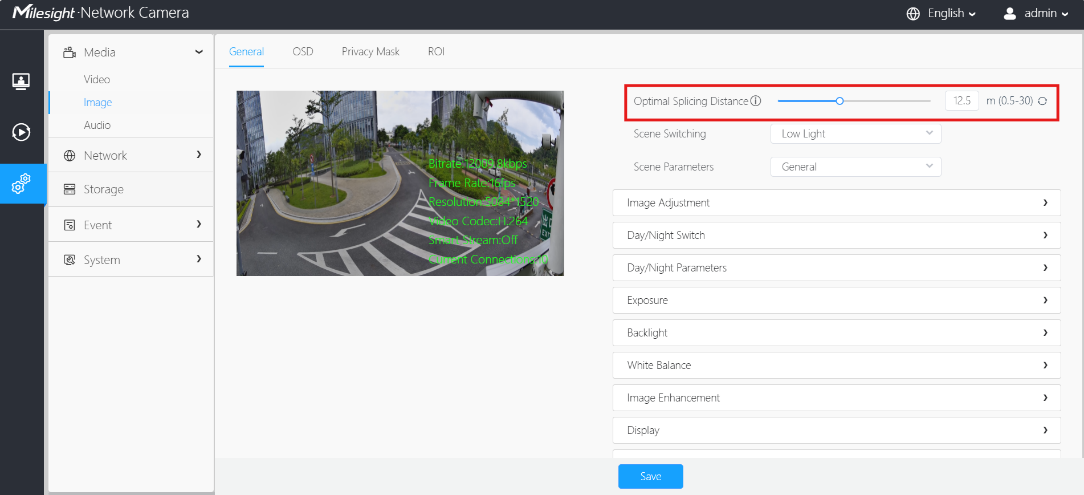Switch to the ROI tab
Viewport: 1084px width, 495px height.
click(x=436, y=52)
